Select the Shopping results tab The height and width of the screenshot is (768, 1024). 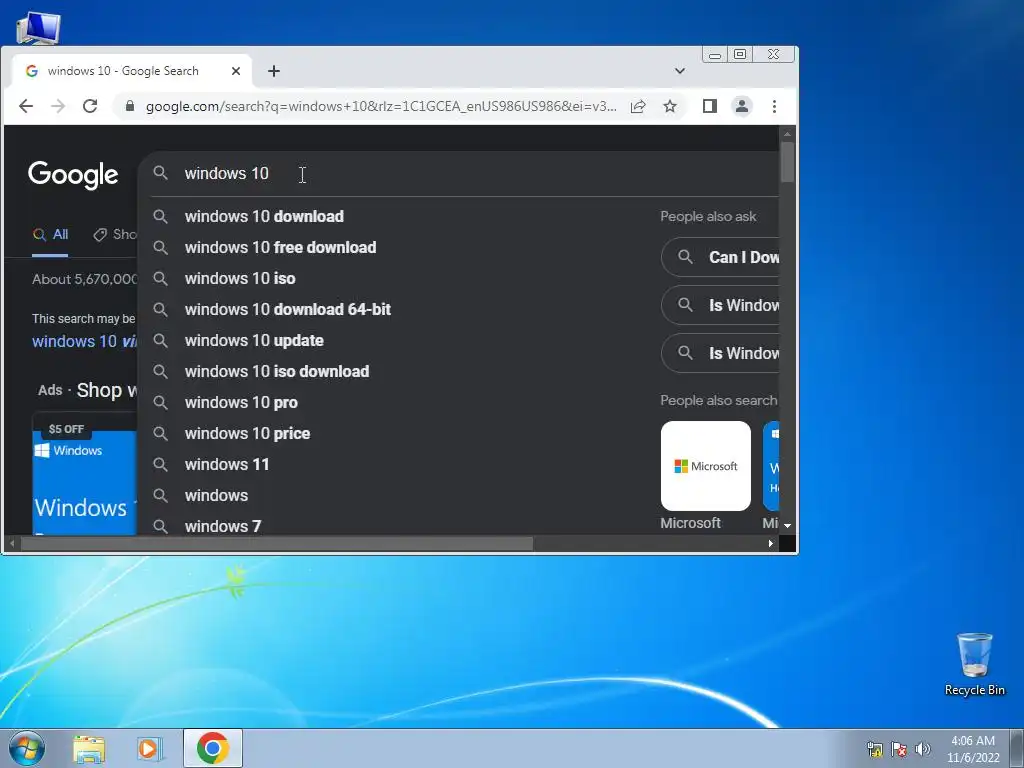[x=115, y=234]
